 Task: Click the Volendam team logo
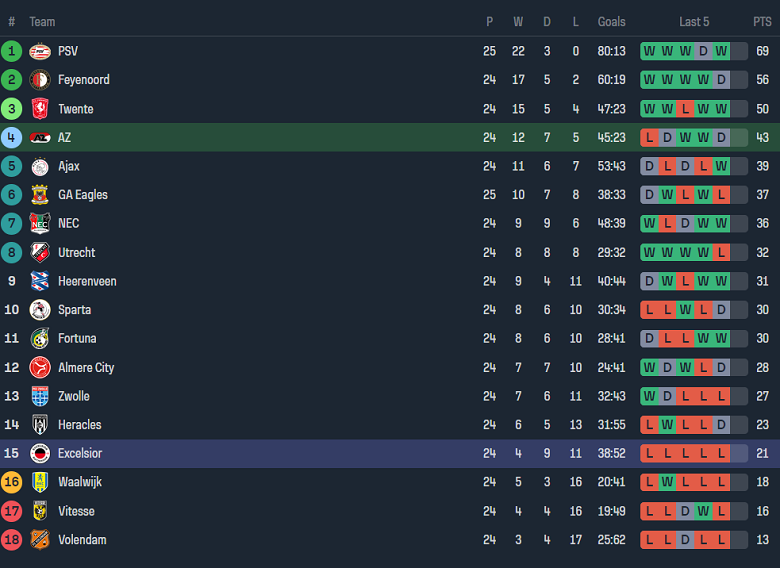40,540
